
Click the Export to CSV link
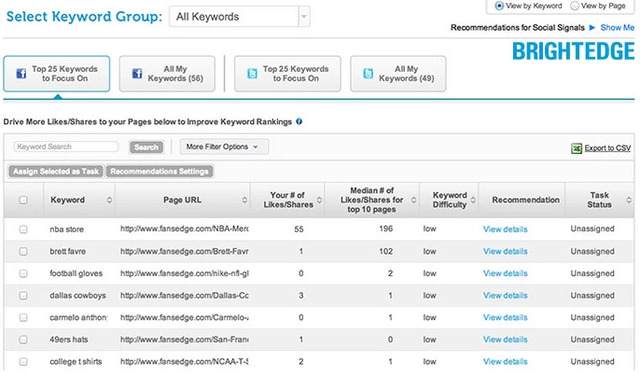point(607,148)
